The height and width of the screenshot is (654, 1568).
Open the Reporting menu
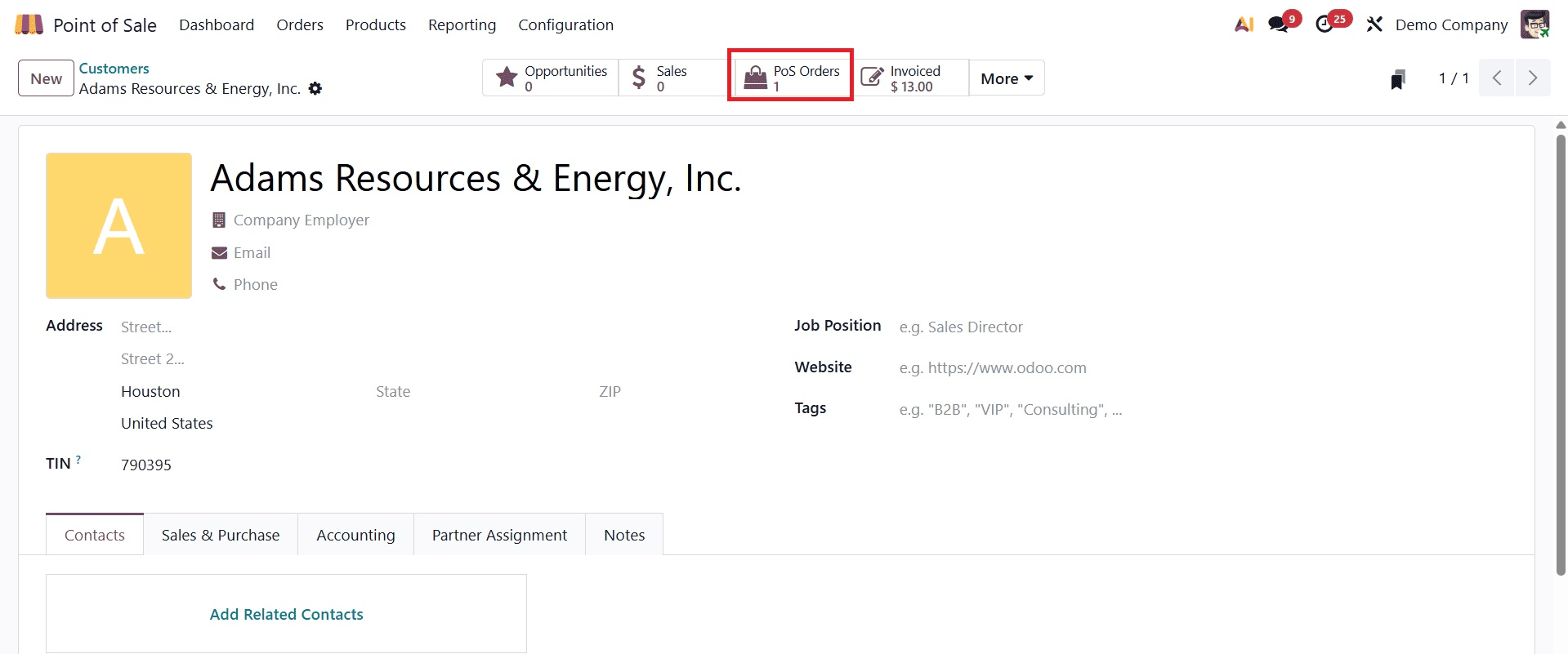(462, 24)
